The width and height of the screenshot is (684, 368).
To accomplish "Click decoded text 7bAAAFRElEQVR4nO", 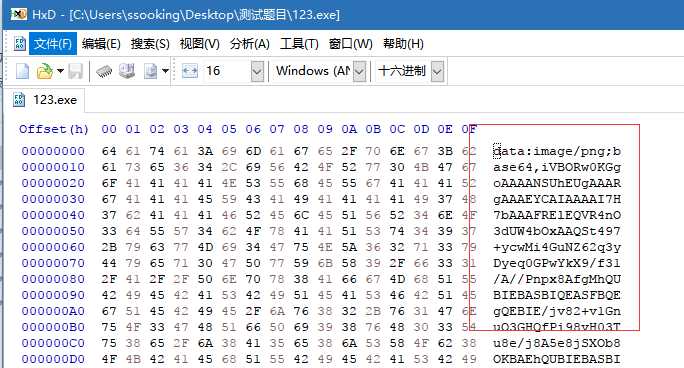I will (557, 215).
